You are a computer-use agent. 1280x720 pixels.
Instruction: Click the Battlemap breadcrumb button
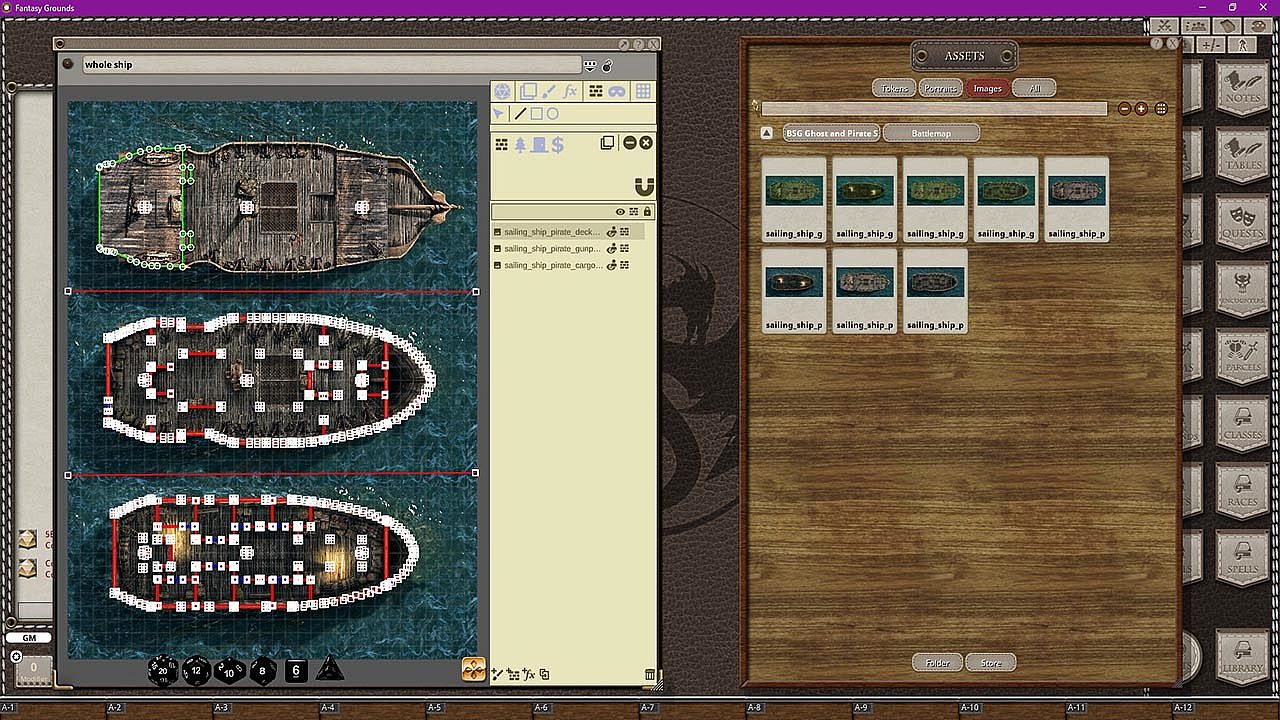pos(931,133)
